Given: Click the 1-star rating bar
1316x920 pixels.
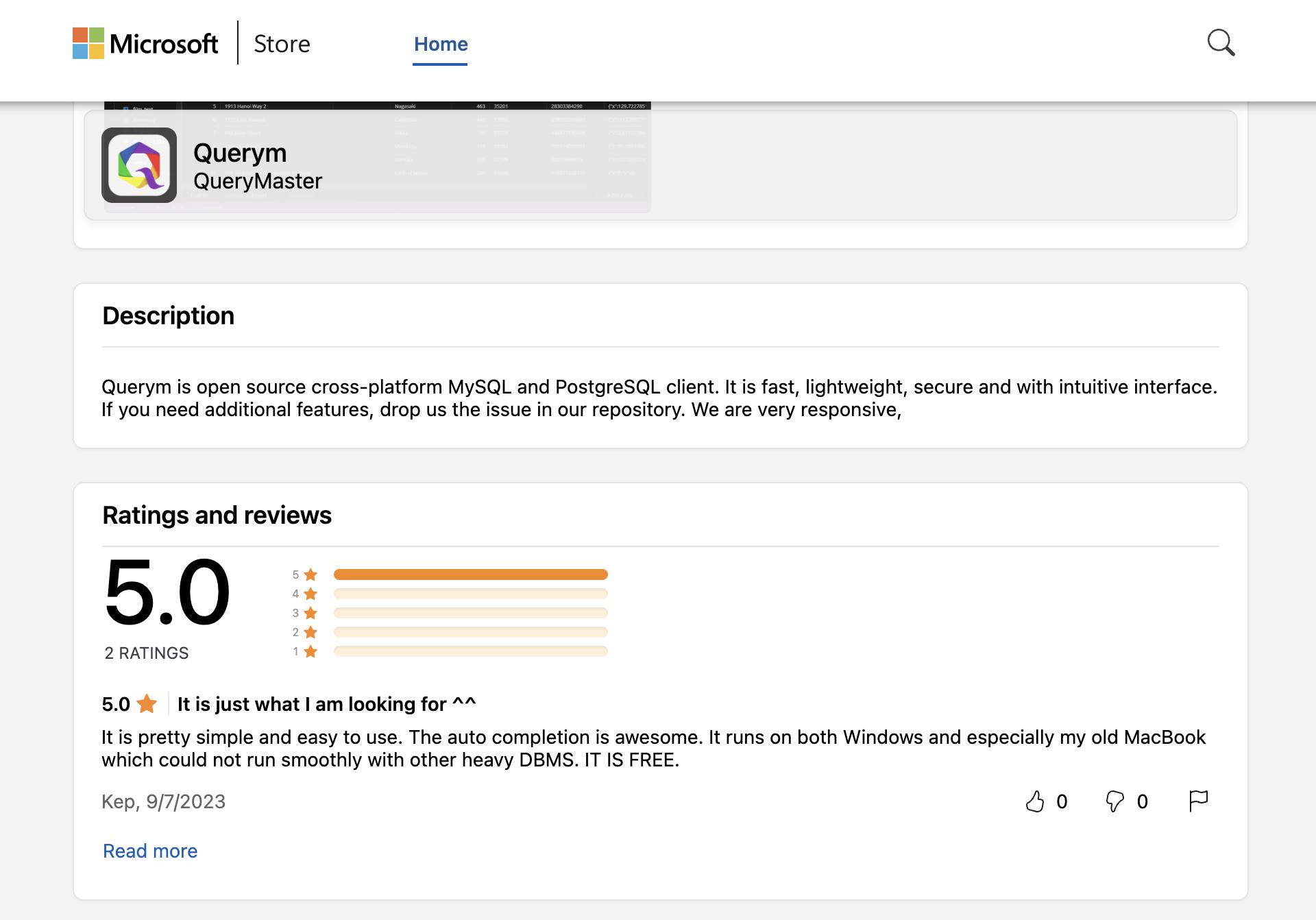Looking at the screenshot, I should click(x=471, y=651).
